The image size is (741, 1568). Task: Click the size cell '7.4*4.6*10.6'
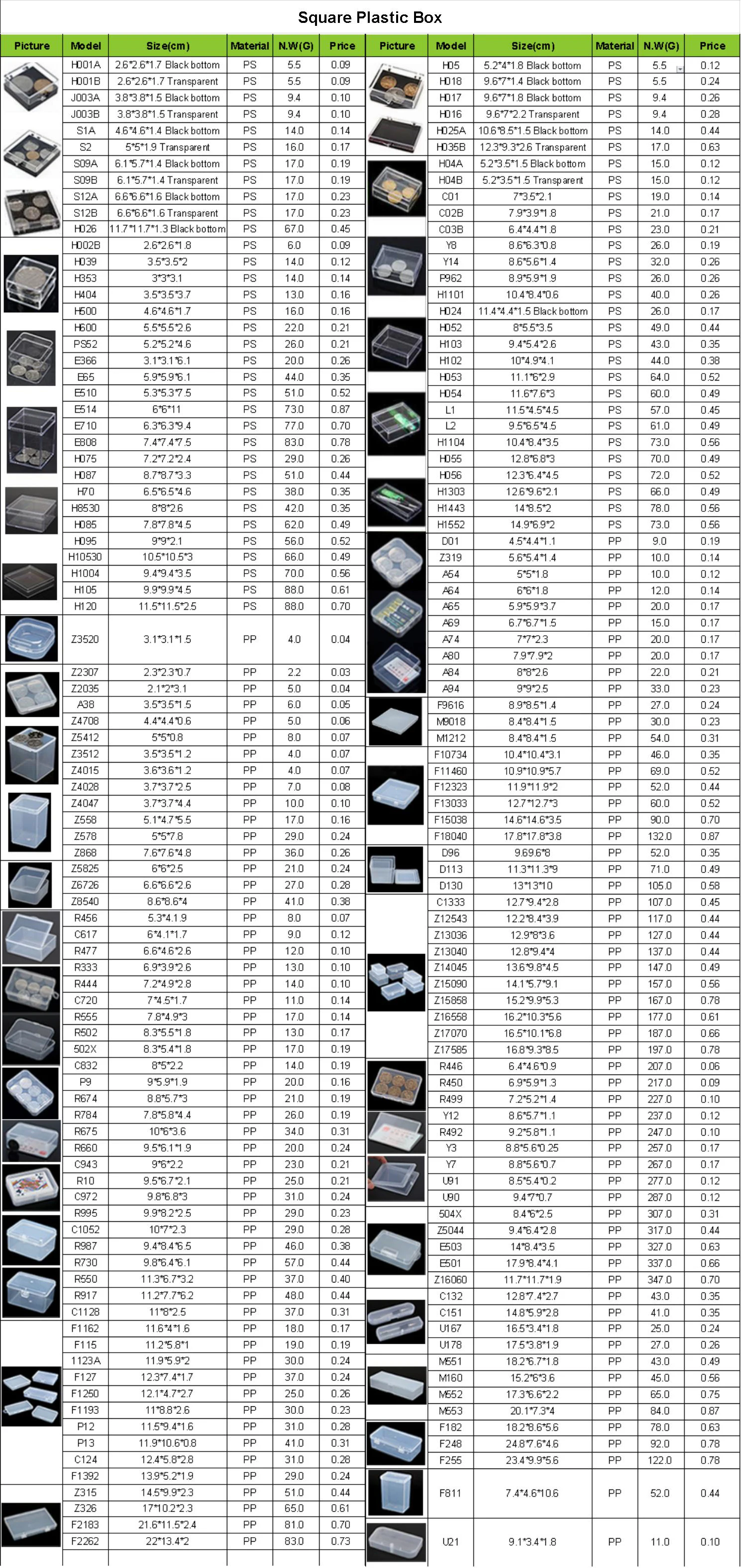pos(533,1493)
